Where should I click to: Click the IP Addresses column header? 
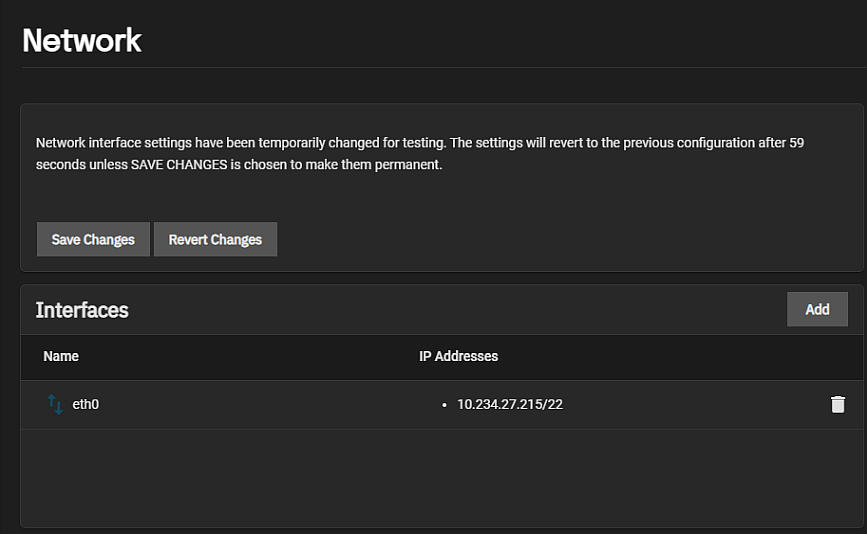[x=458, y=356]
